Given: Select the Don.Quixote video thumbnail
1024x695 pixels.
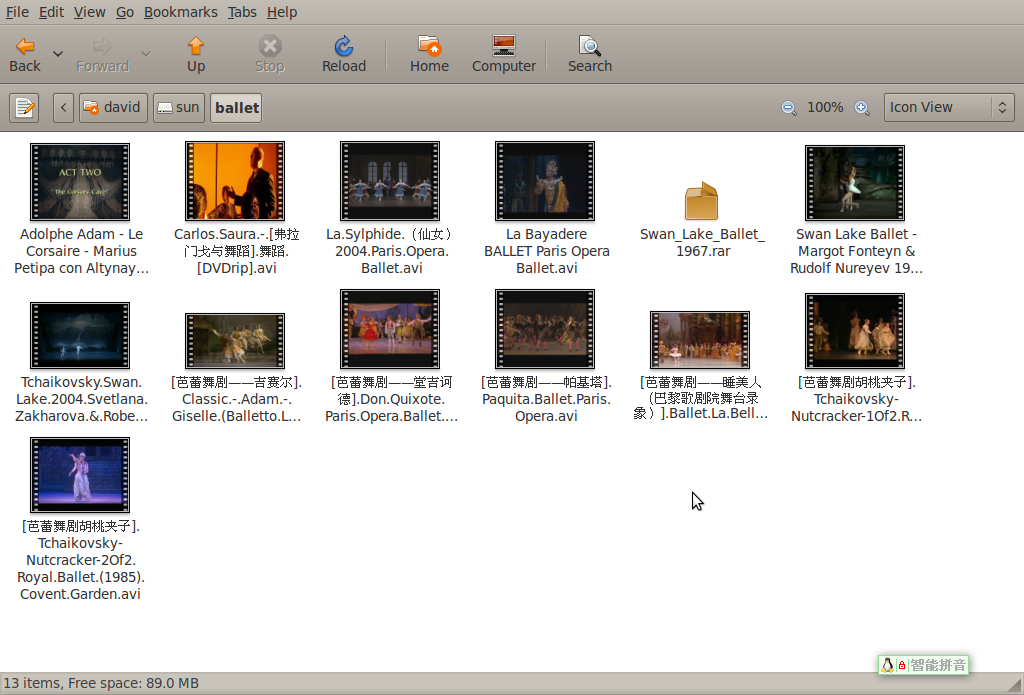Looking at the screenshot, I should (x=390, y=329).
